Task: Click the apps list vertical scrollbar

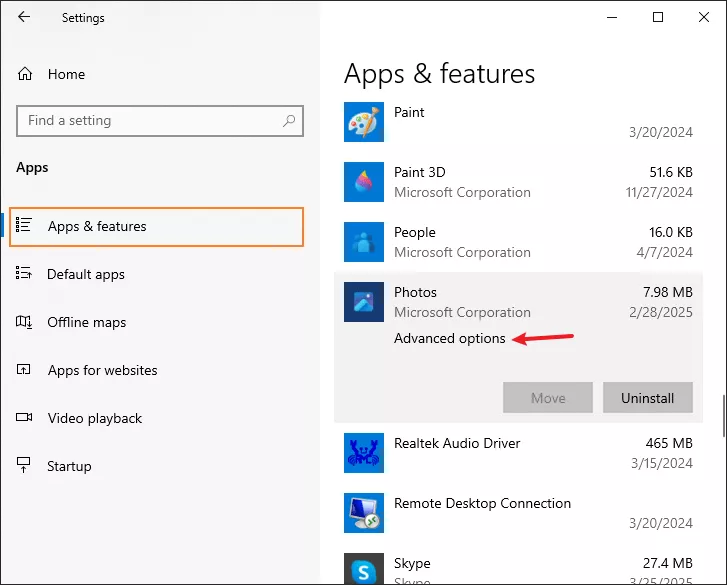Action: click(x=723, y=416)
